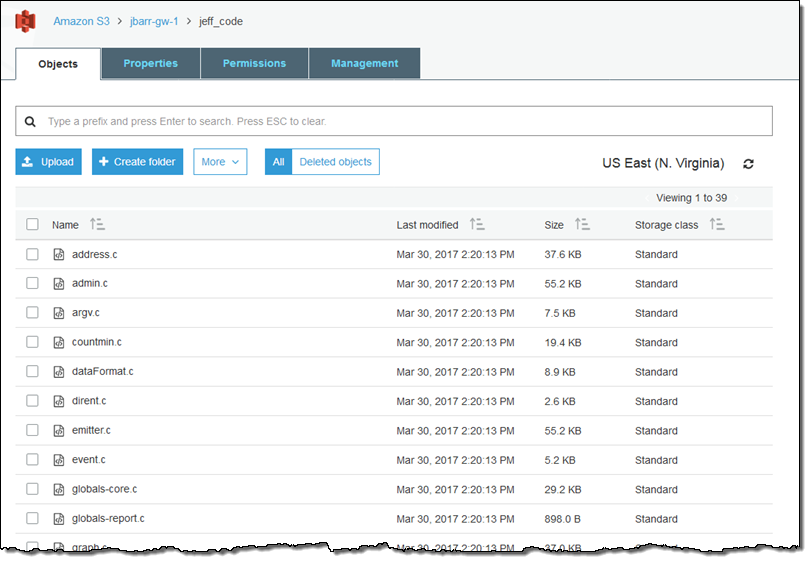810x562 pixels.
Task: Focus the prefix search input field
Action: 400,121
